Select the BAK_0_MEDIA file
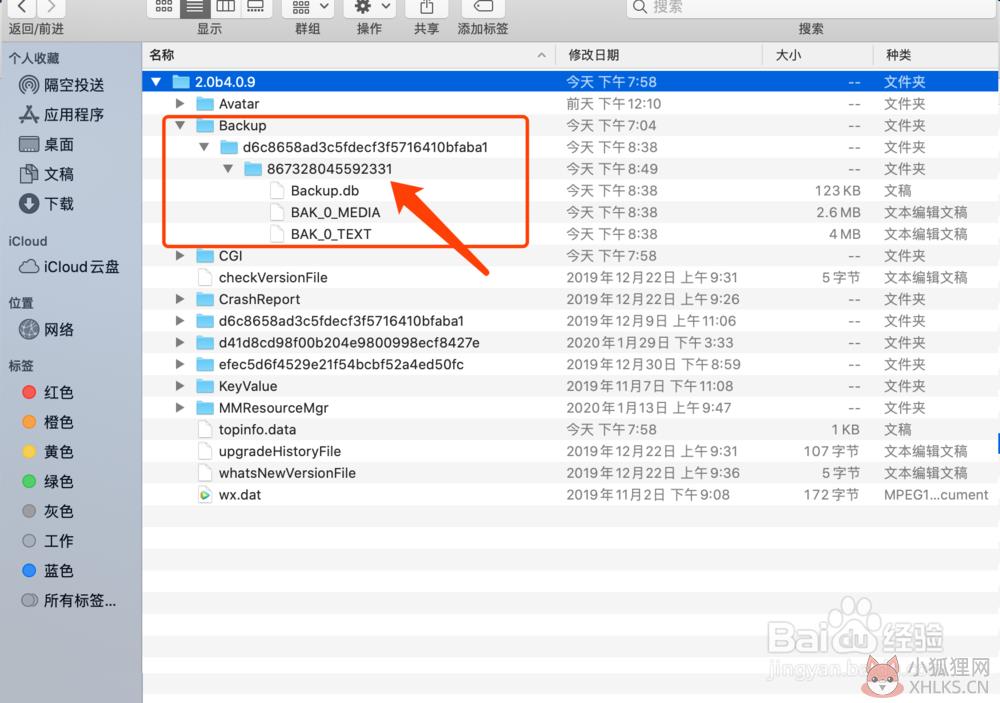The width and height of the screenshot is (1000, 703). click(335, 212)
